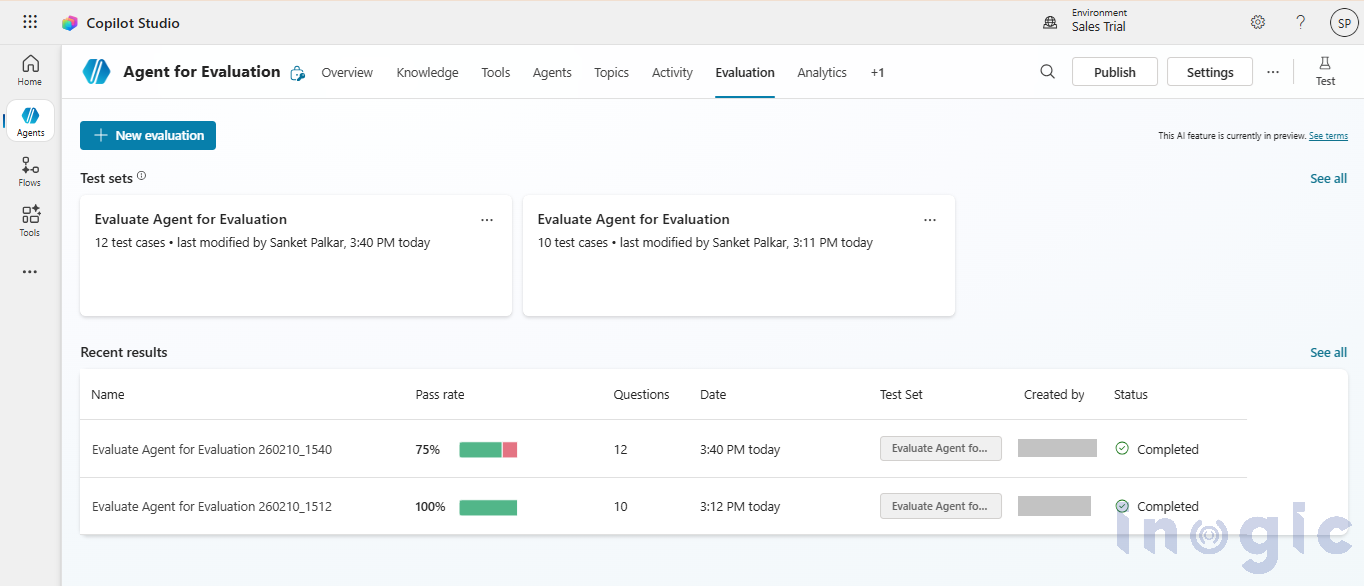Viewport: 1364px width, 586px height.
Task: Click the info icon next to Test sets
Action: pos(141,174)
